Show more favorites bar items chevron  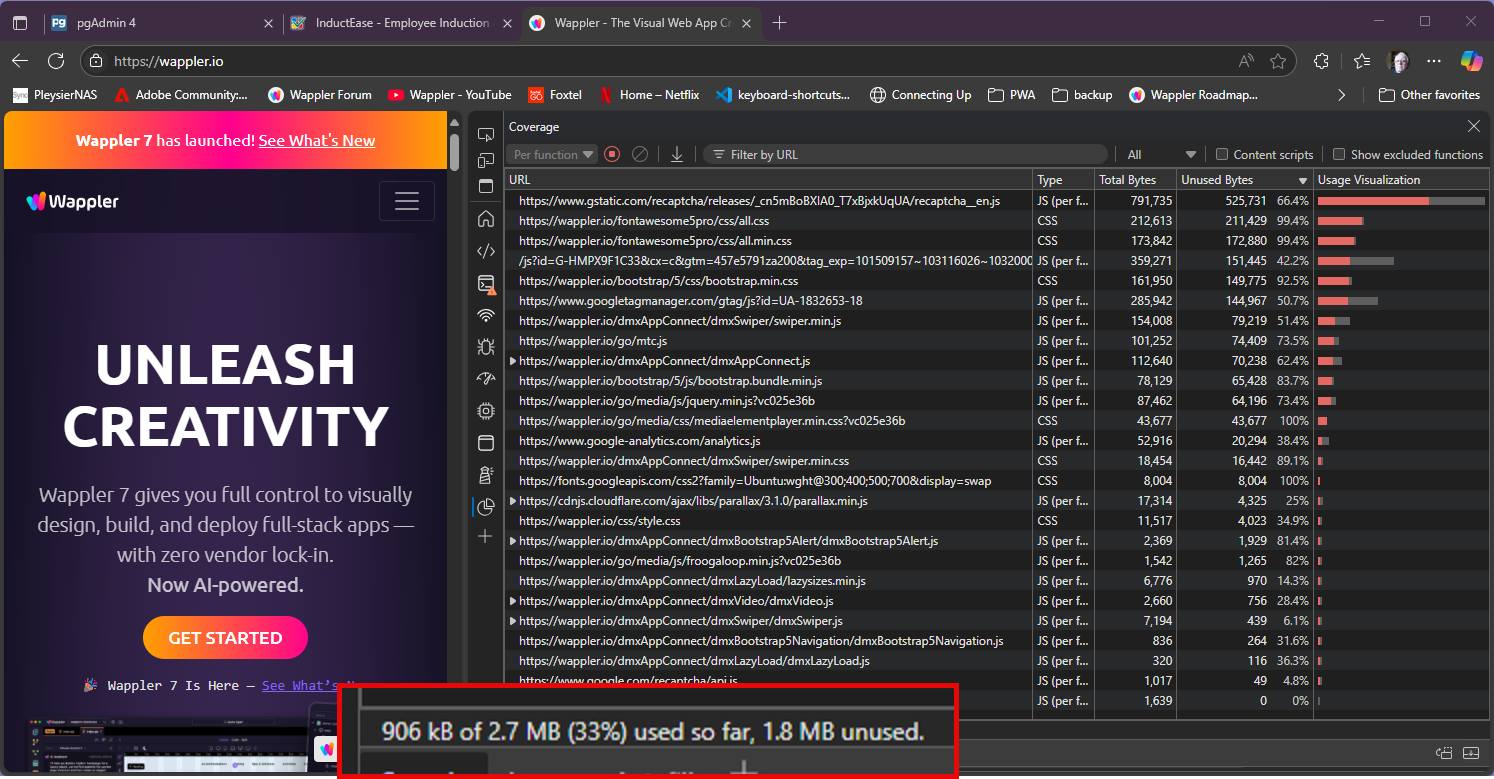click(1341, 95)
